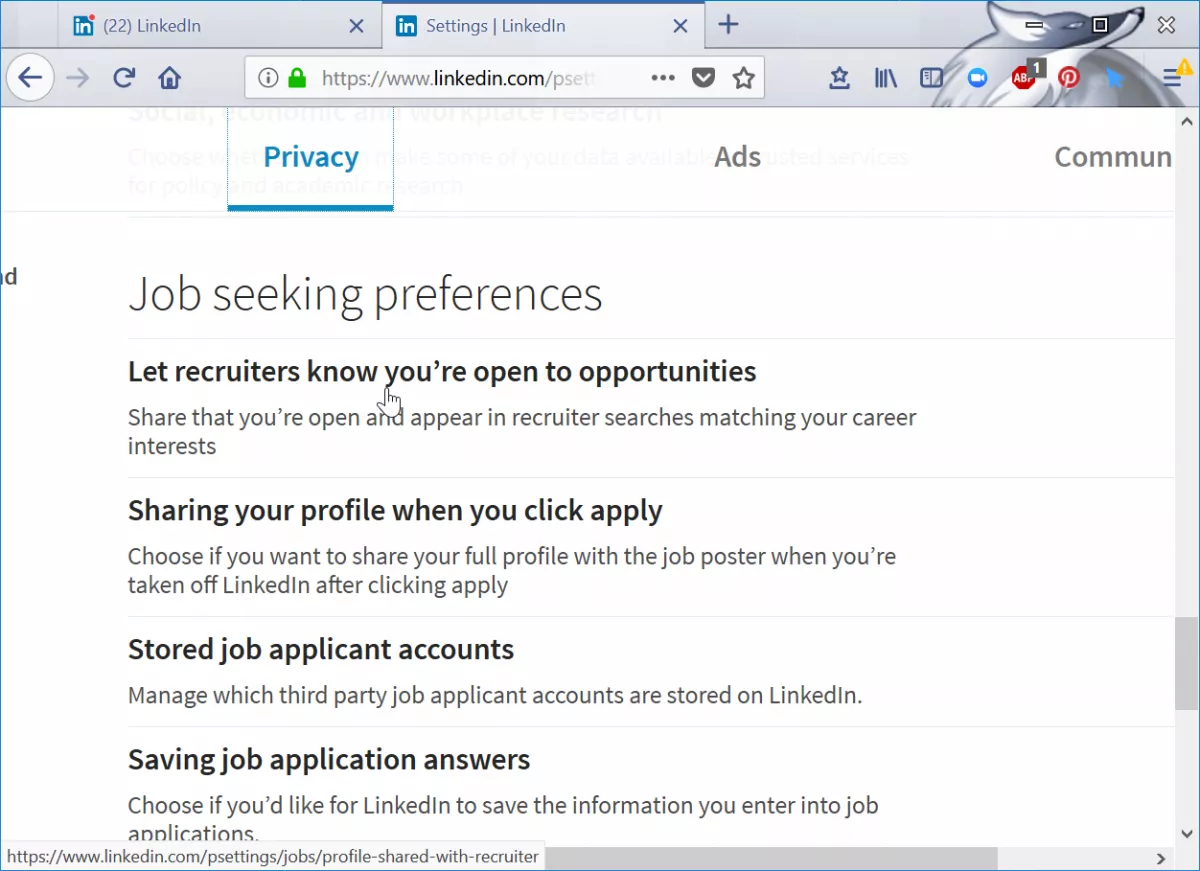Open page actions three-dot menu
The height and width of the screenshot is (871, 1200).
(663, 78)
